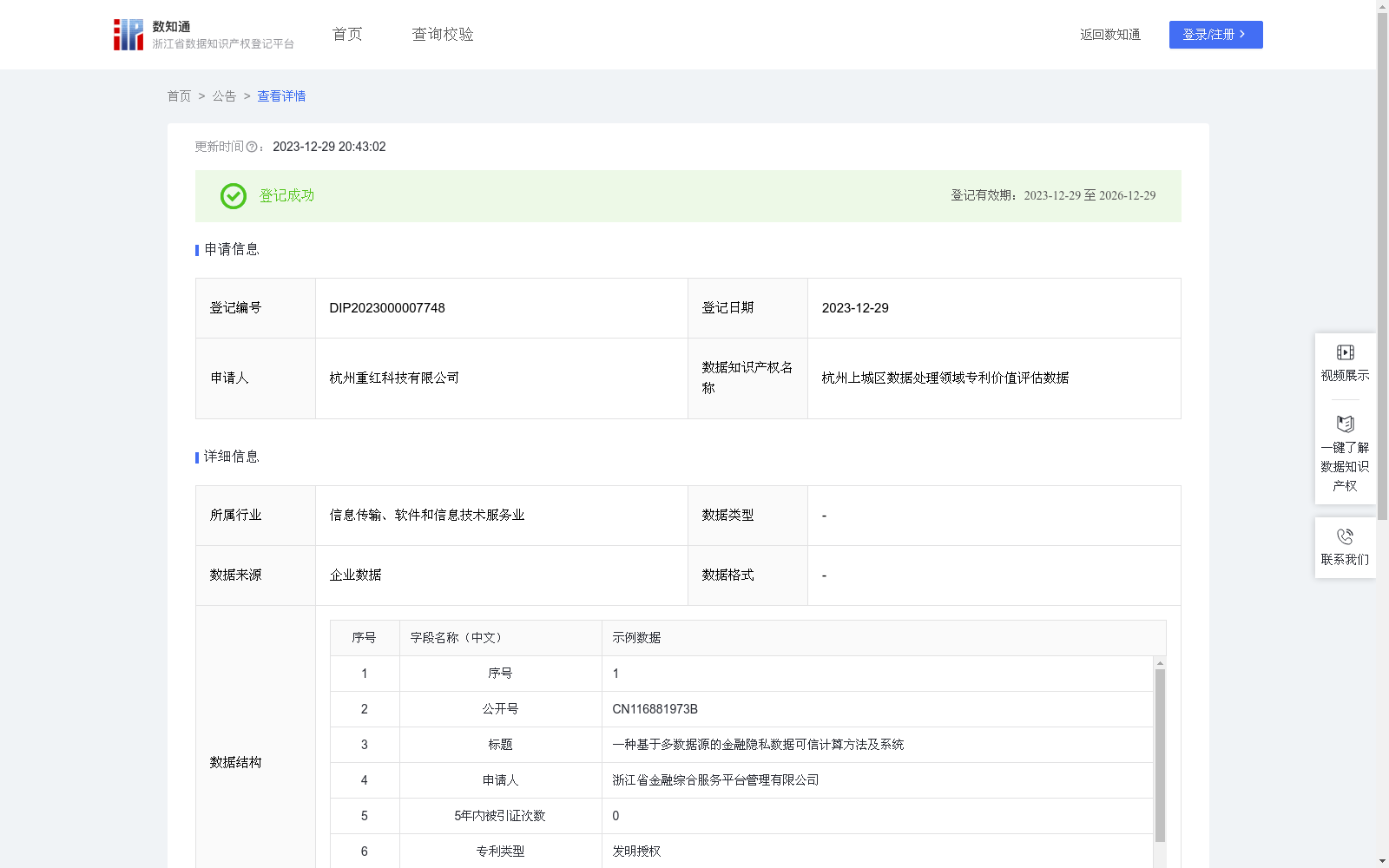Click update time 2023-12-29 20:43:02
The image size is (1389, 868).
329,148
